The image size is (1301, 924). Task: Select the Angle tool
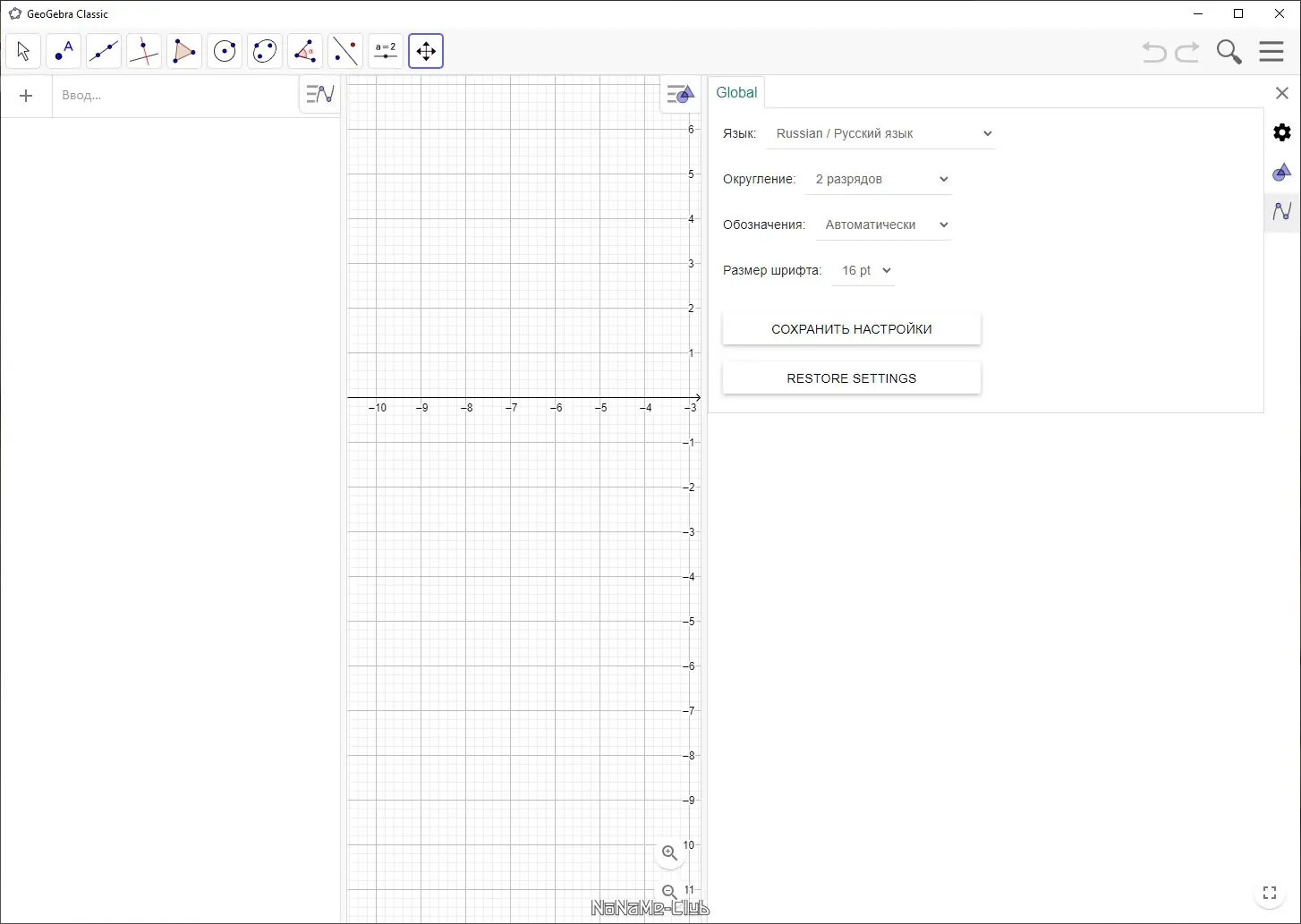(305, 51)
